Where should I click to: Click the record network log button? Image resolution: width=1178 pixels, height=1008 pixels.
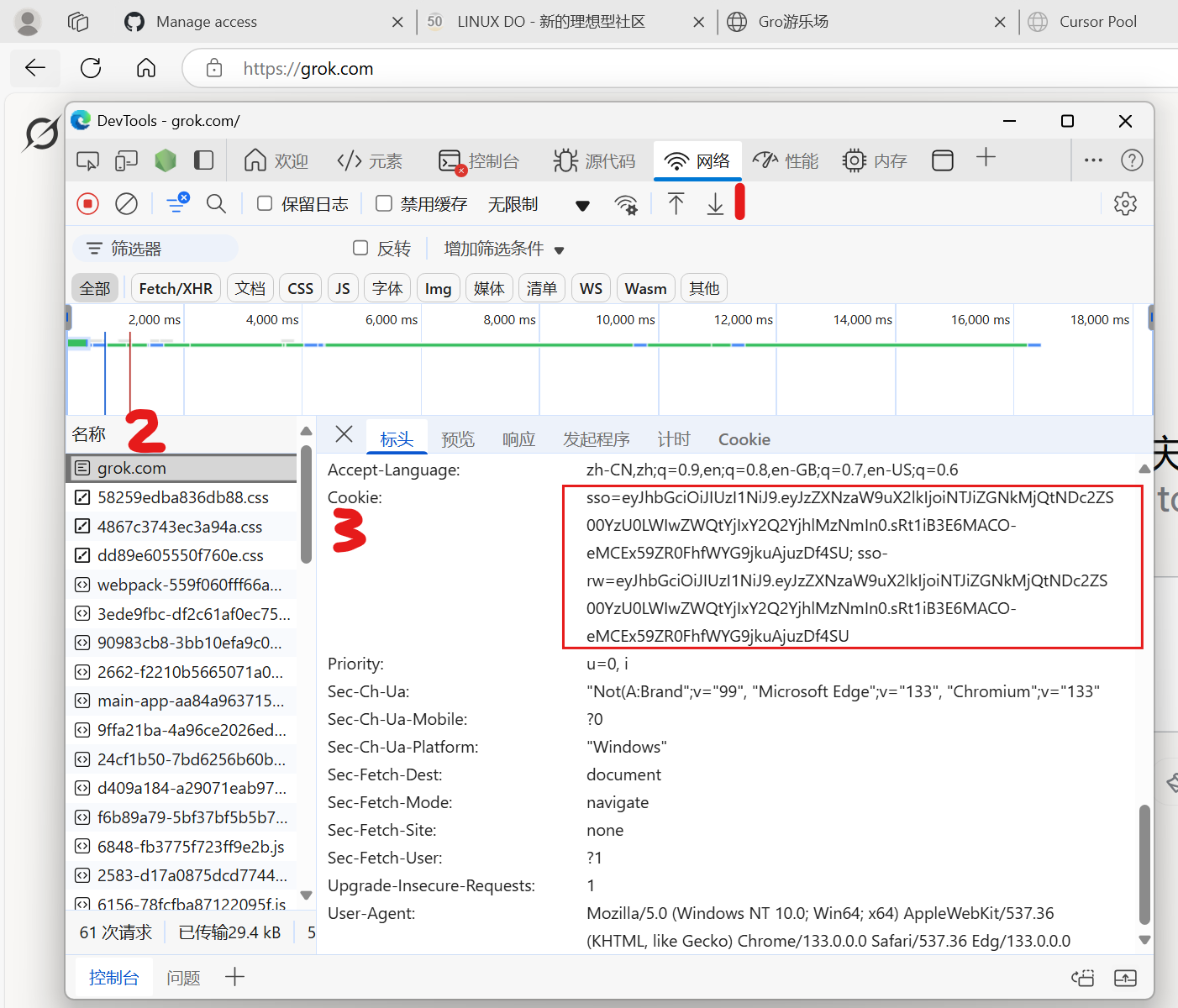tap(88, 204)
